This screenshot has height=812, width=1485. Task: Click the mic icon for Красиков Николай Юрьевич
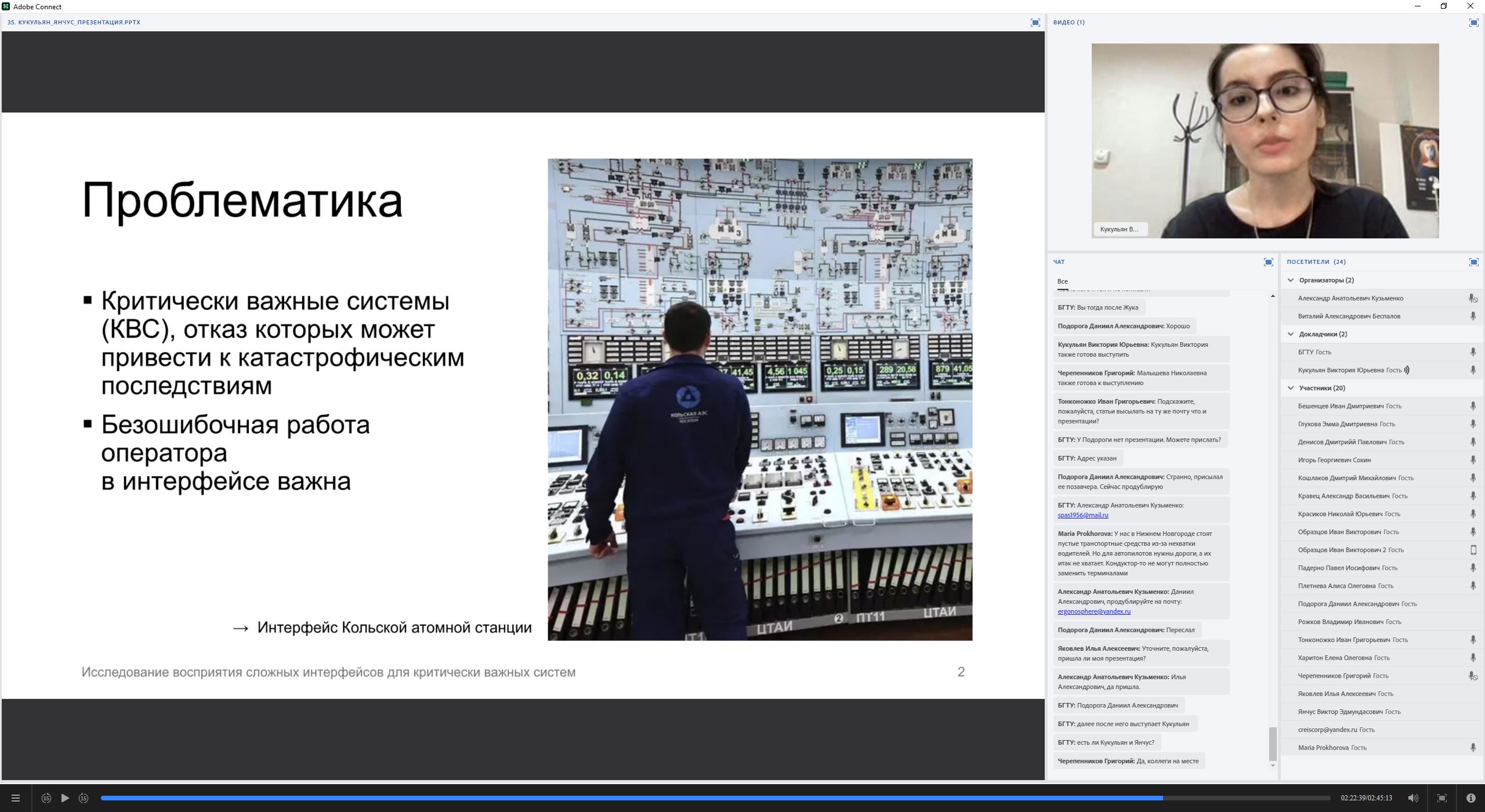[1473, 514]
